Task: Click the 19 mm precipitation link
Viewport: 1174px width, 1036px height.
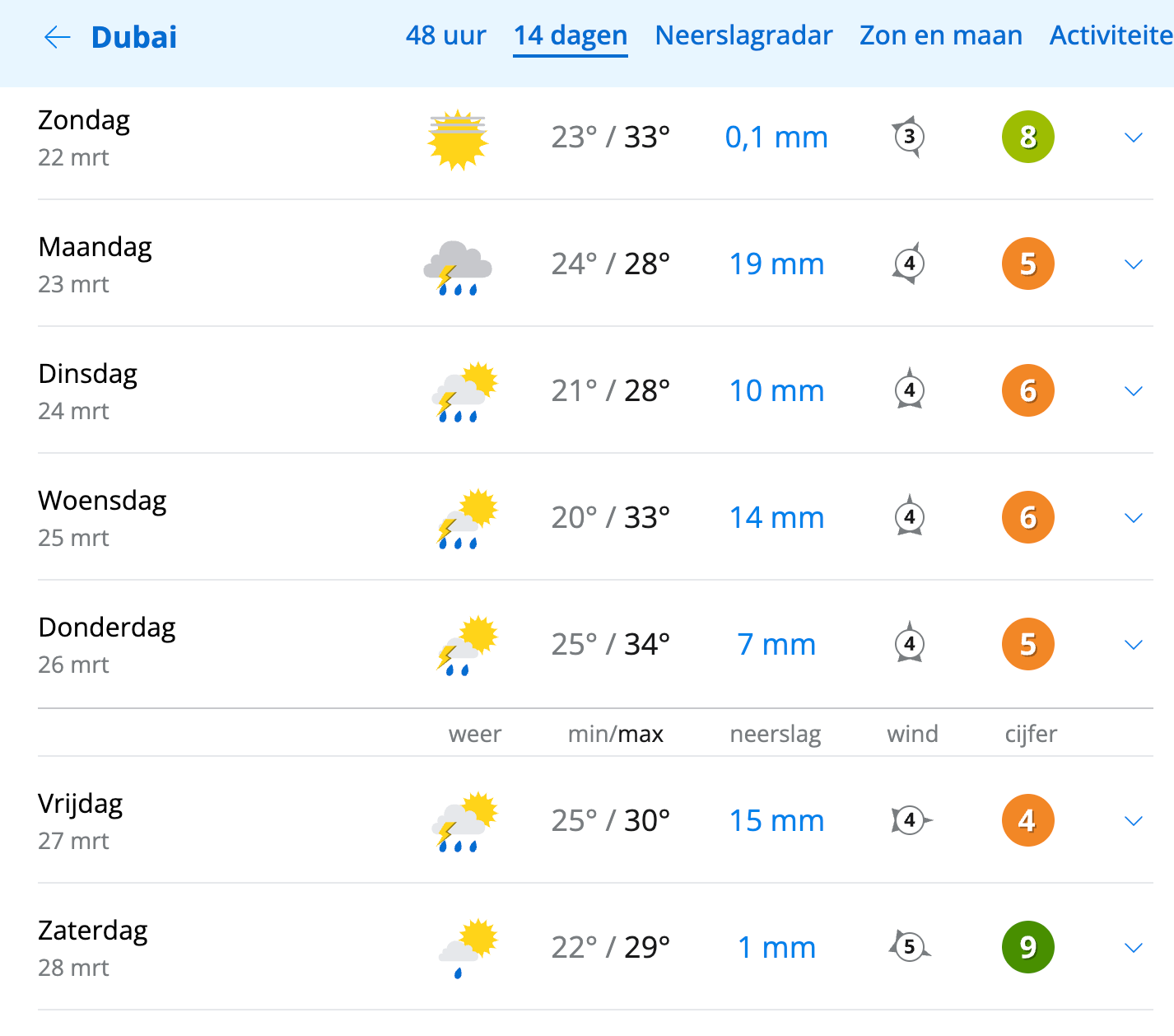Action: [776, 264]
